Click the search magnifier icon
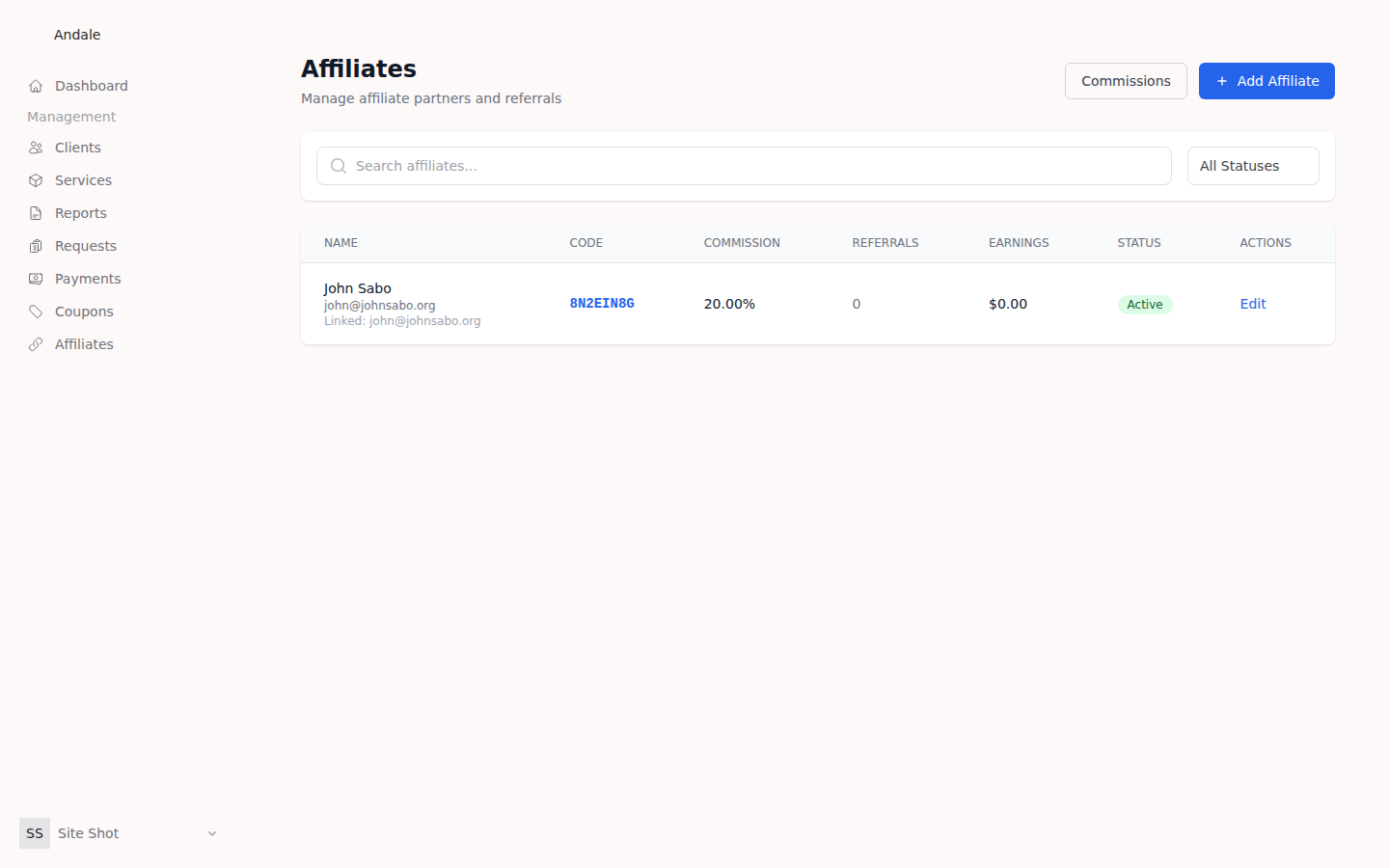The height and width of the screenshot is (868, 1389). tap(339, 166)
